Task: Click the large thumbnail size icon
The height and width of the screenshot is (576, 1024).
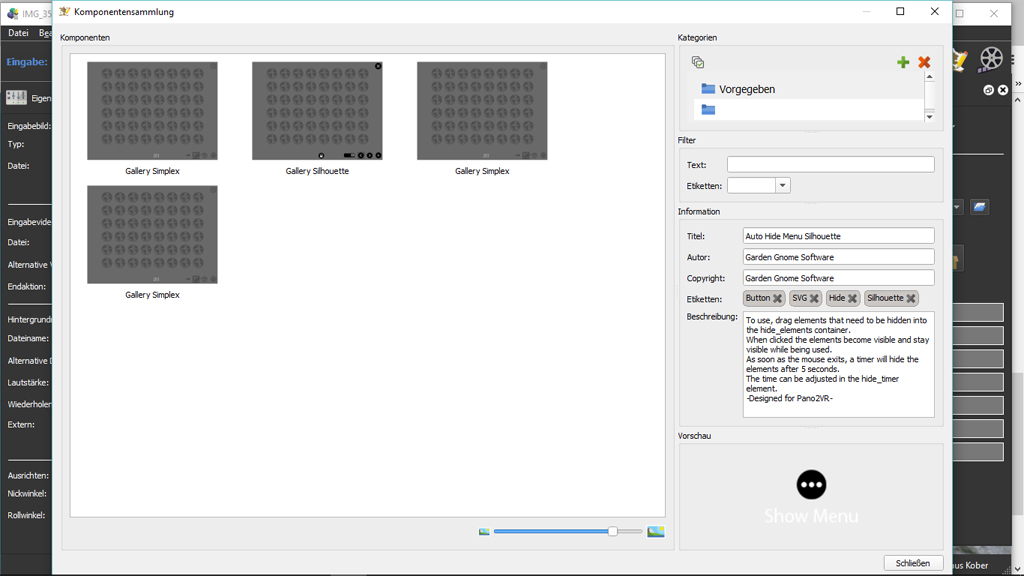Action: coord(656,532)
